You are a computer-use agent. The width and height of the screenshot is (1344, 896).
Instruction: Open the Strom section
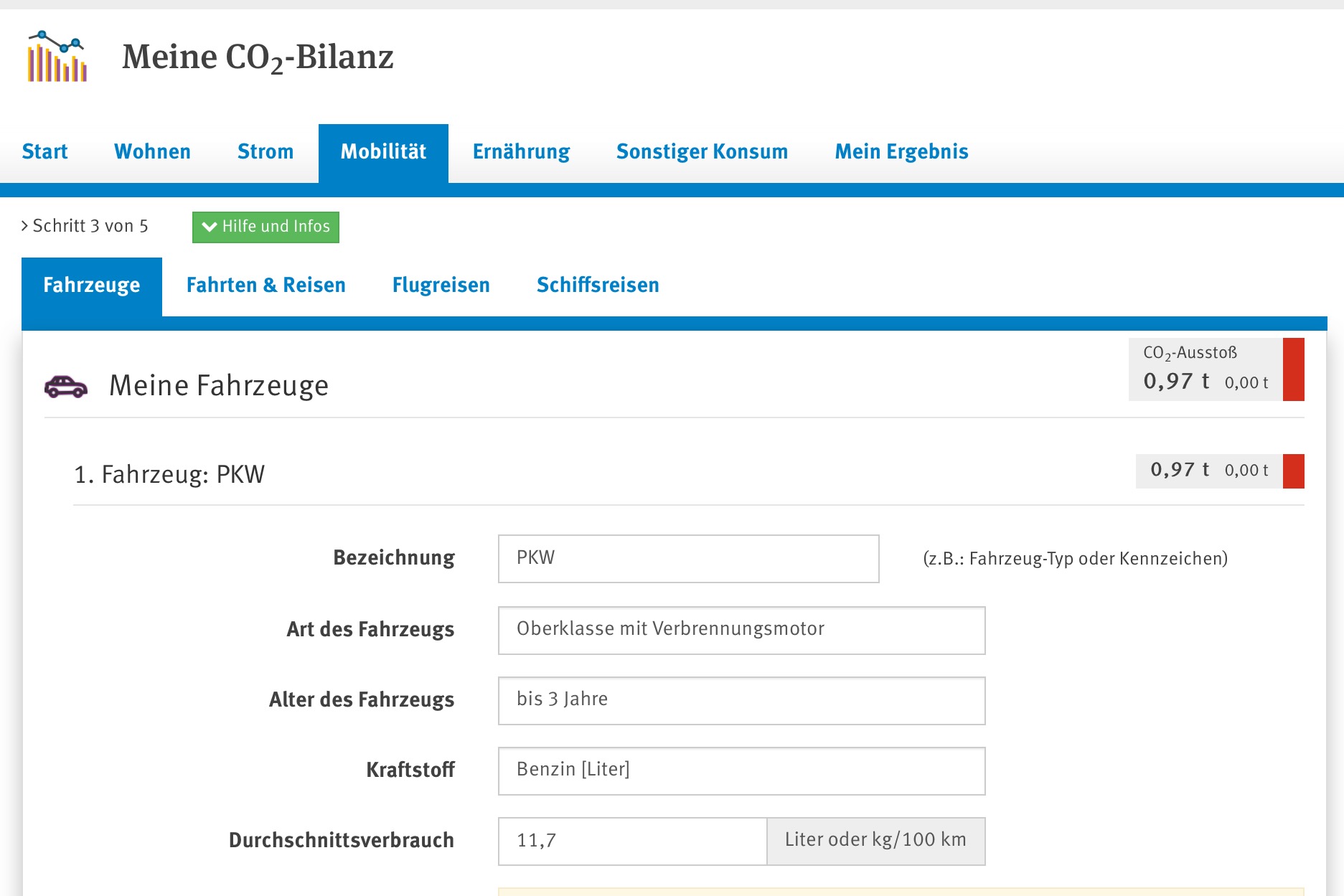(265, 152)
